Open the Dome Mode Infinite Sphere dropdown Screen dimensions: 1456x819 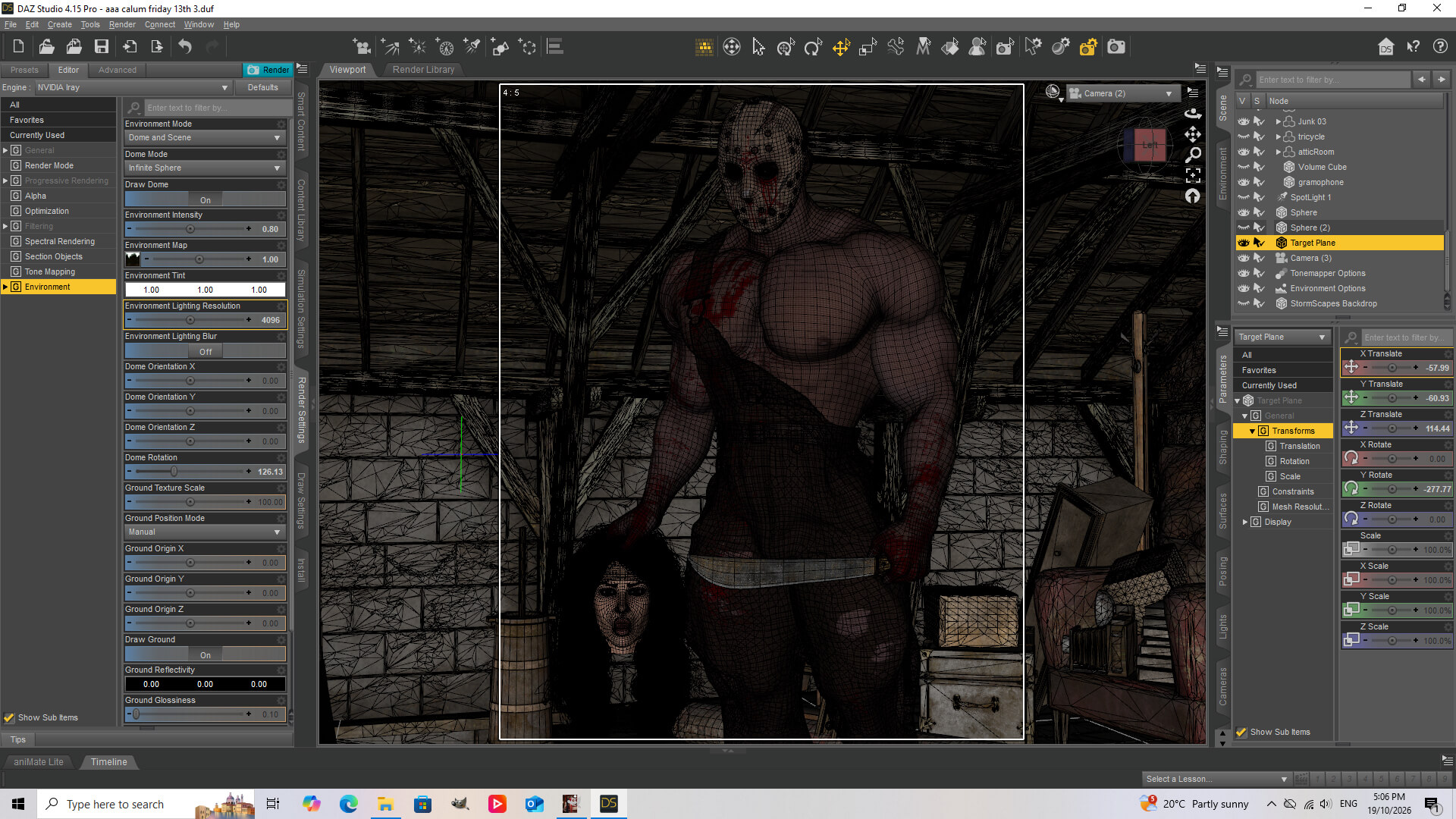[x=205, y=168]
